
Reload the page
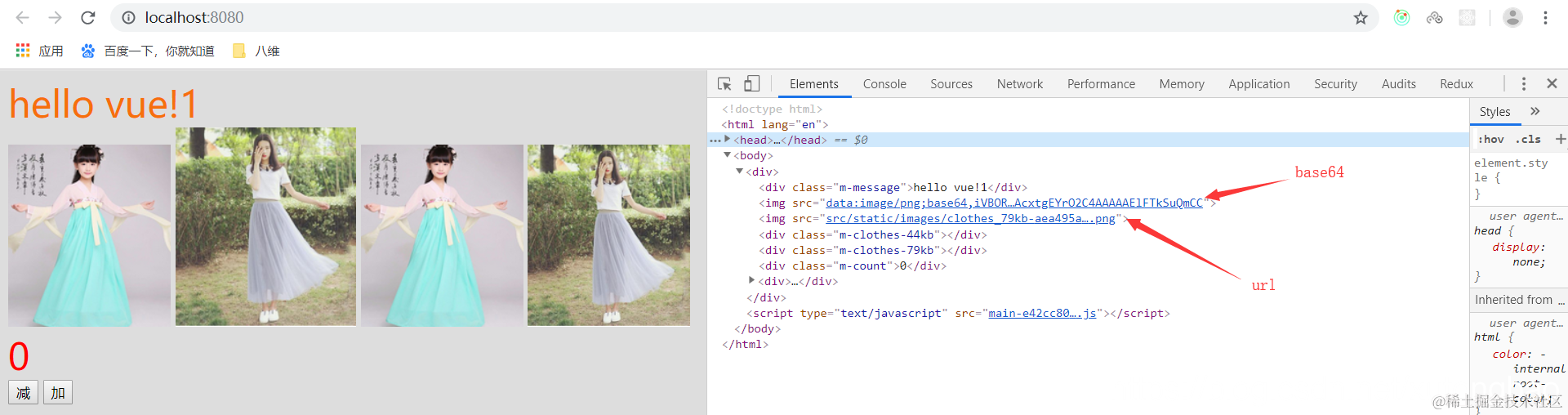(88, 17)
